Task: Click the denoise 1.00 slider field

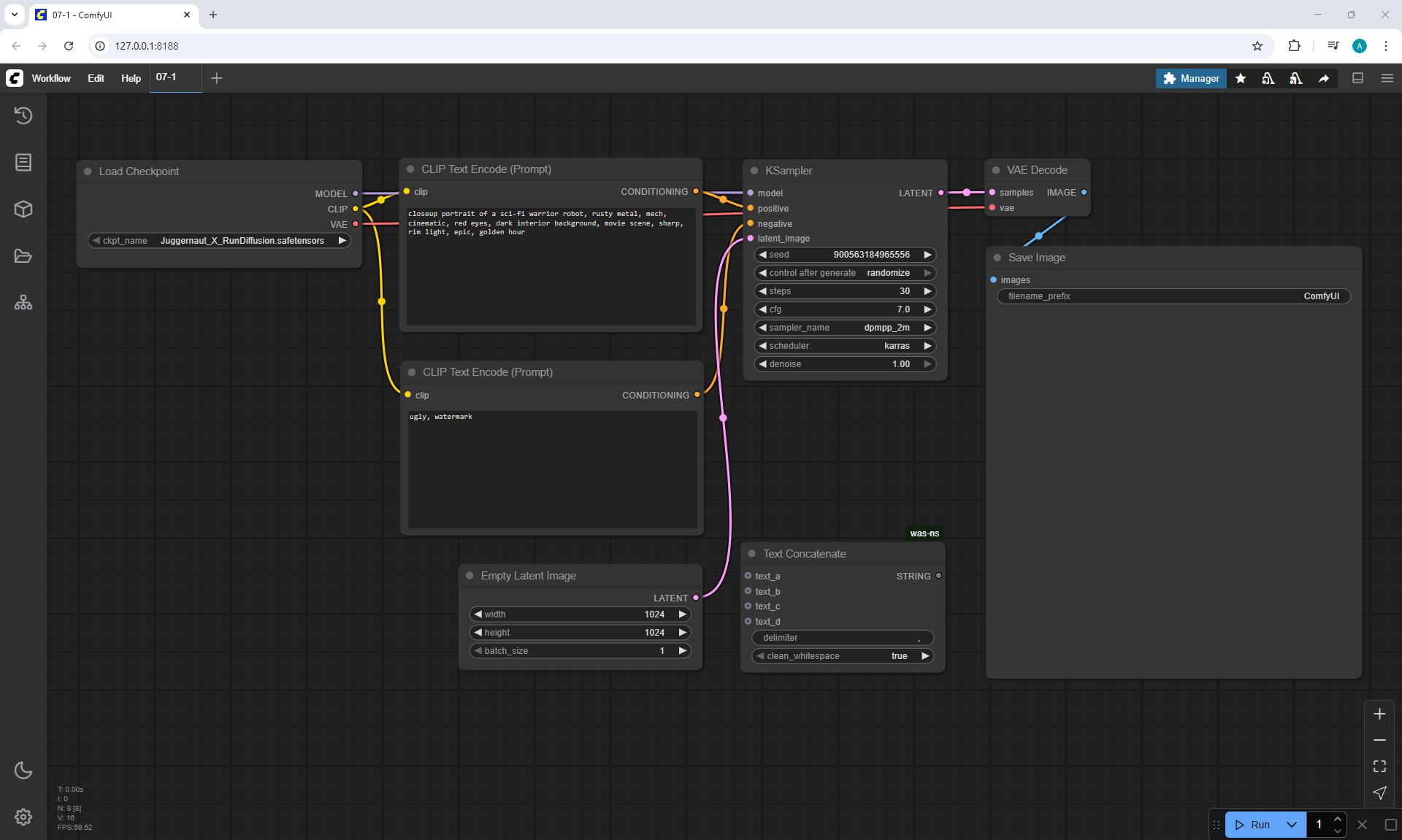Action: coord(845,364)
